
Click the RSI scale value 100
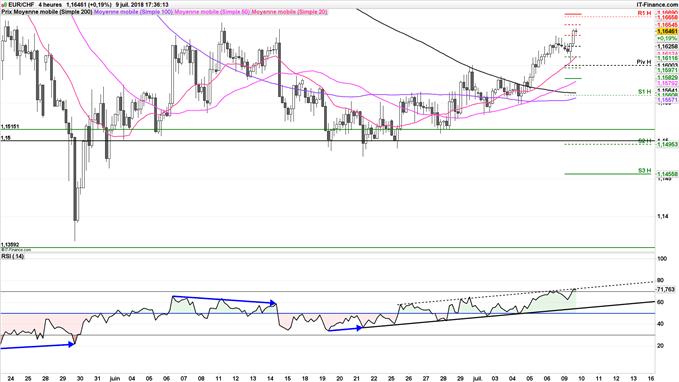tap(662, 259)
